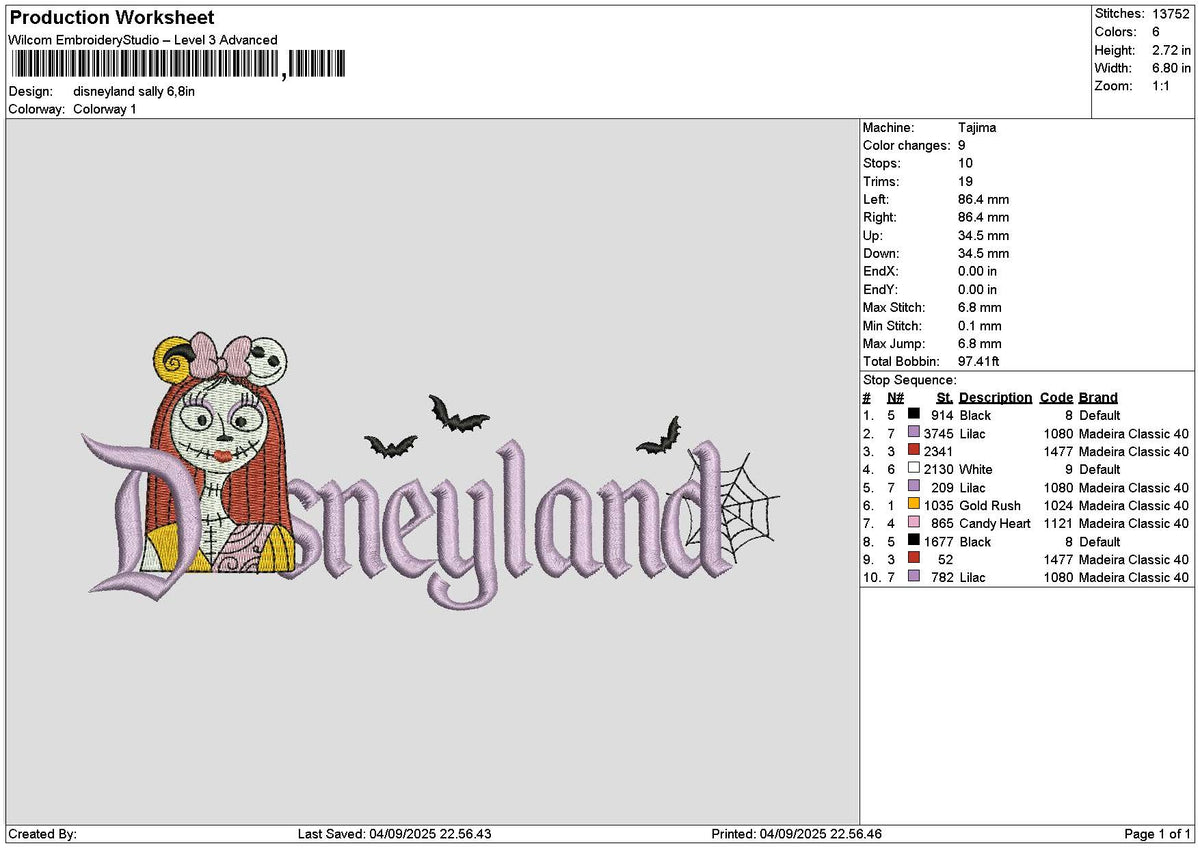This screenshot has height=848, width=1200.
Task: Click the "Max Jump:" label
Action: click(893, 343)
